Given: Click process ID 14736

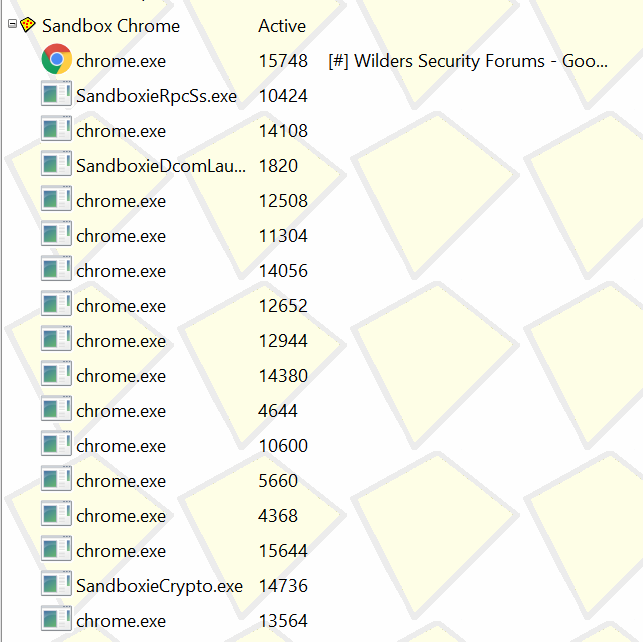Looking at the screenshot, I should coord(283,586).
